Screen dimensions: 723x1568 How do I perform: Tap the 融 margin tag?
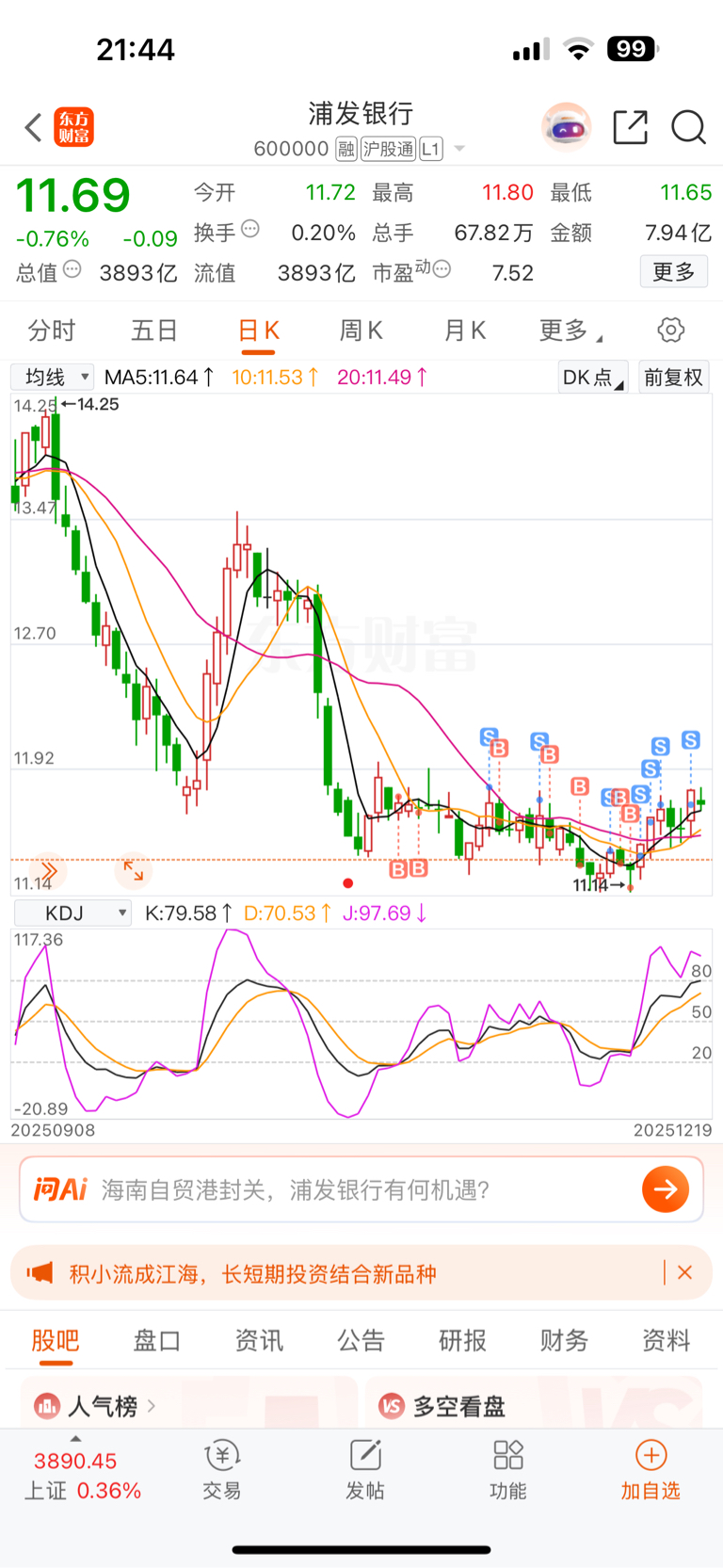click(346, 149)
